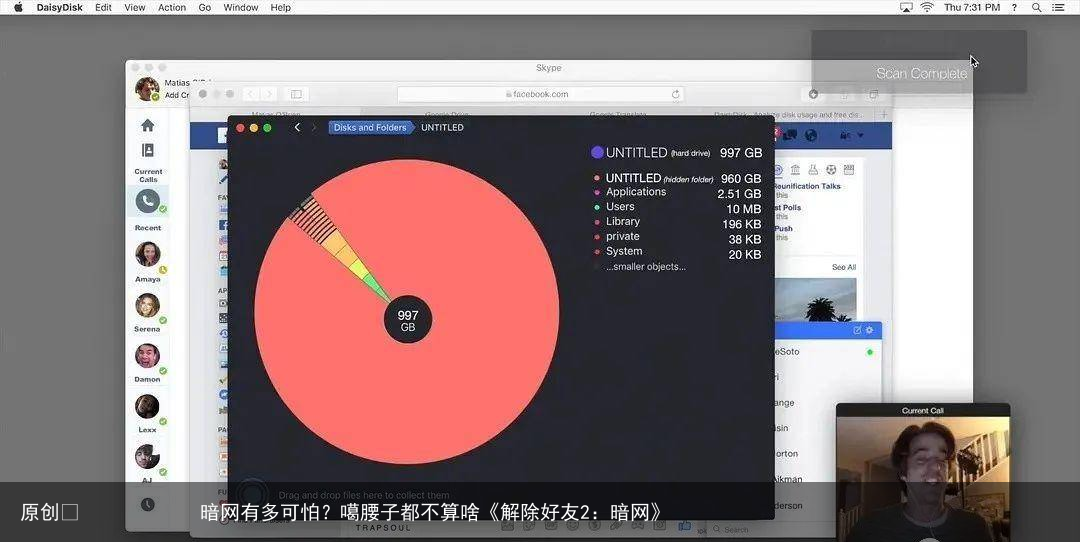This screenshot has width=1080, height=542.
Task: Show all Safari tabs icon
Action: point(873,94)
